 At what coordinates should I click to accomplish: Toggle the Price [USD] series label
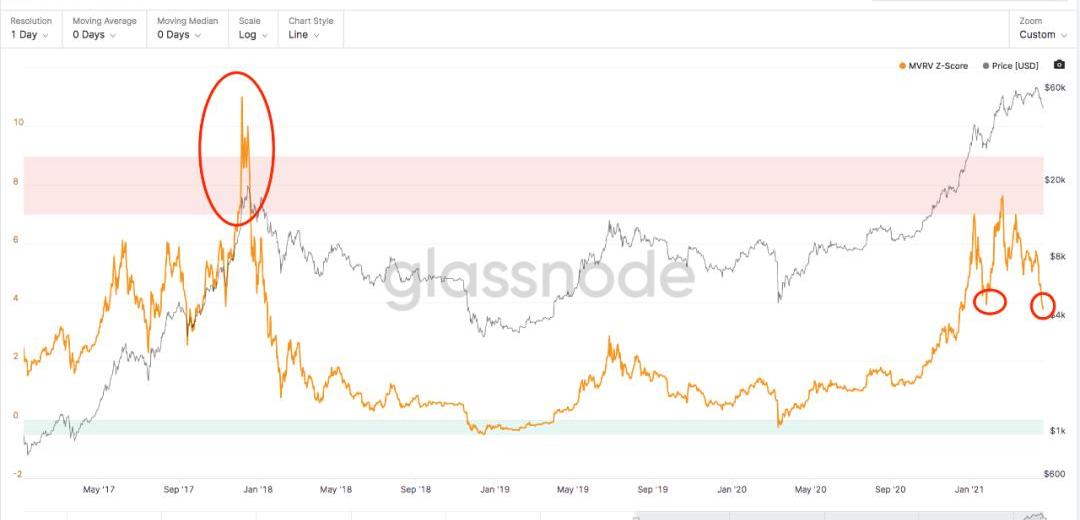pos(1015,65)
